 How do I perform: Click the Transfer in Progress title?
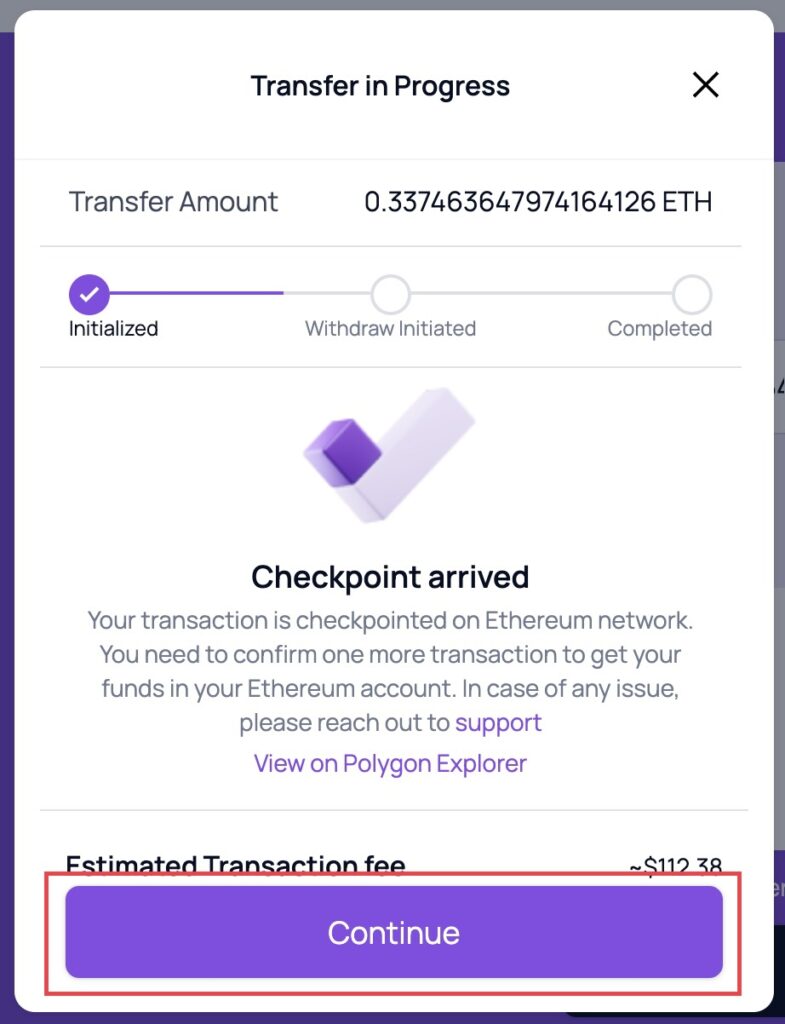pyautogui.click(x=380, y=86)
